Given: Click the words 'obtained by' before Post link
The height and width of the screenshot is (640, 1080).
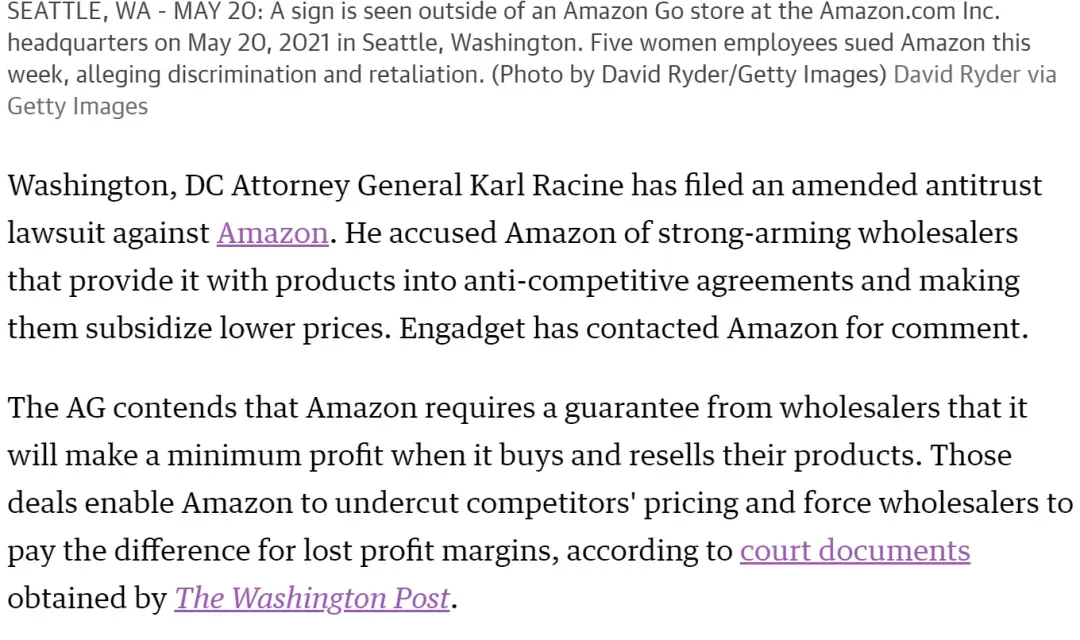Looking at the screenshot, I should (x=87, y=599).
